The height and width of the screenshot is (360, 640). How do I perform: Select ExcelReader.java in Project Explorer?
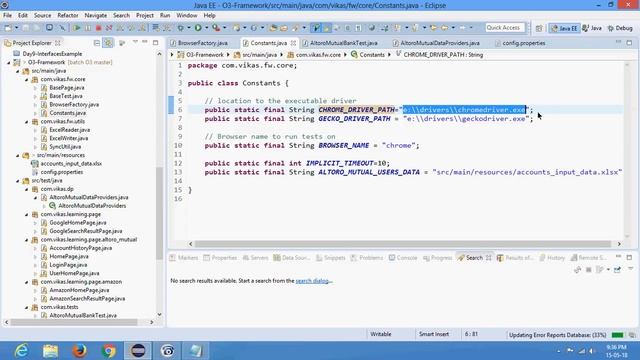[x=65, y=130]
